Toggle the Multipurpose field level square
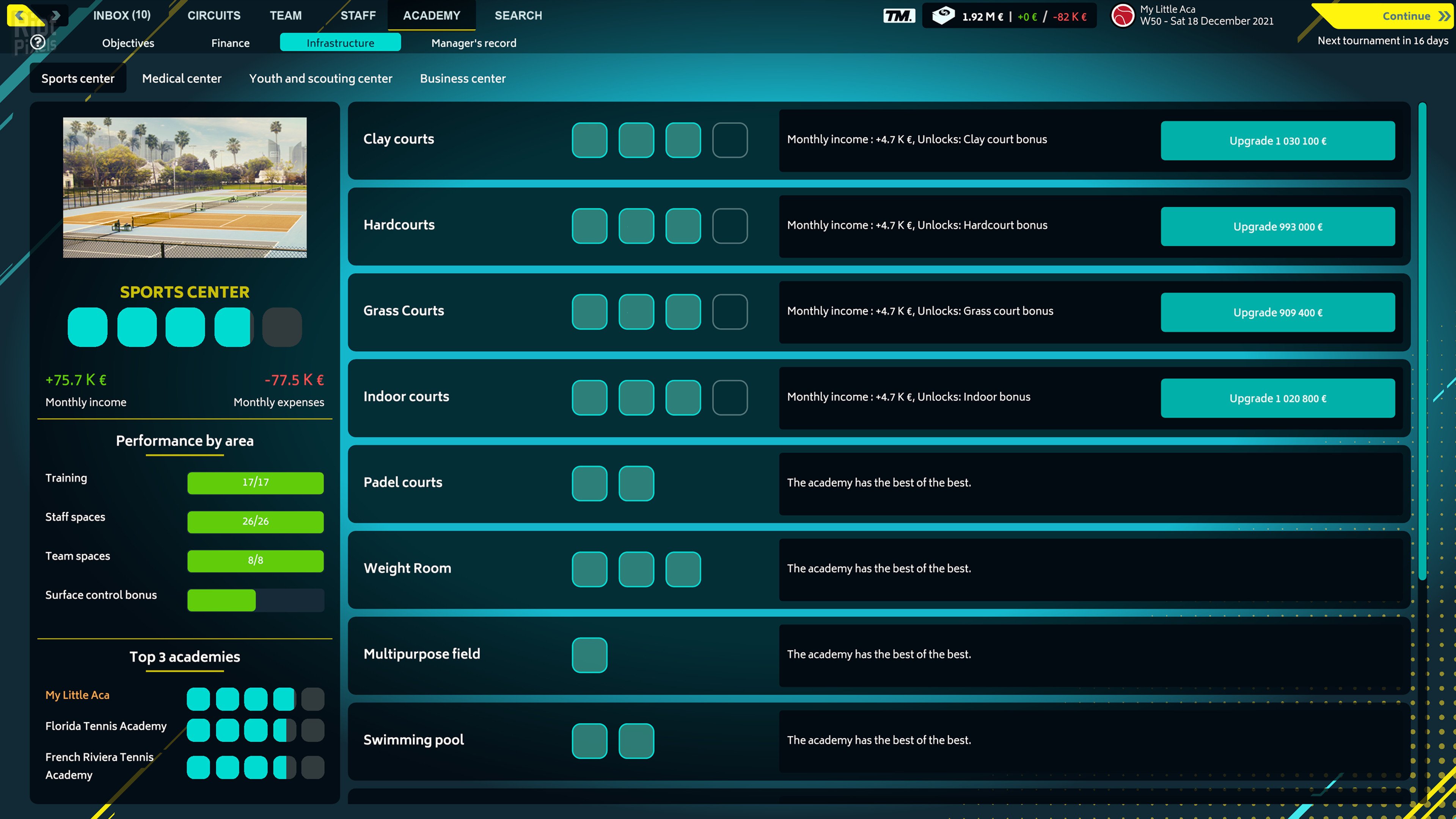This screenshot has height=819, width=1456. [589, 654]
